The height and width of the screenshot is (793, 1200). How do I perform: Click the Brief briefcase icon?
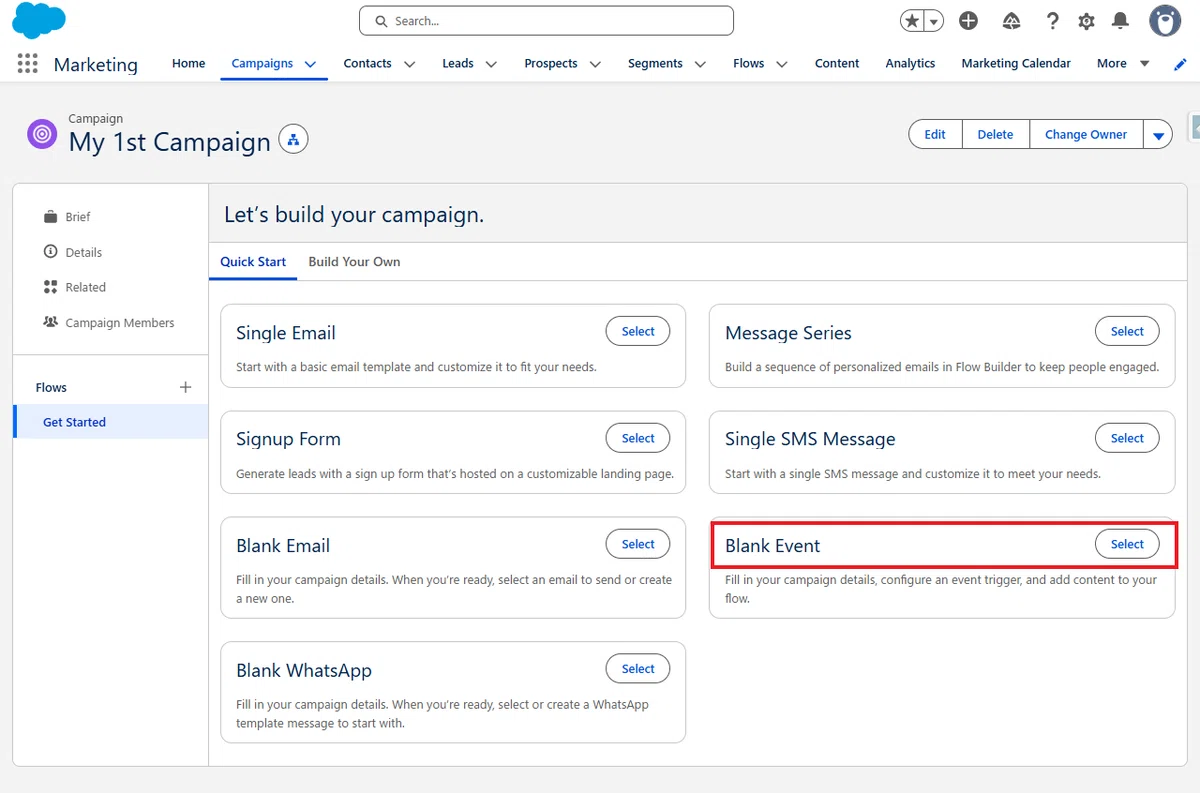tap(51, 217)
